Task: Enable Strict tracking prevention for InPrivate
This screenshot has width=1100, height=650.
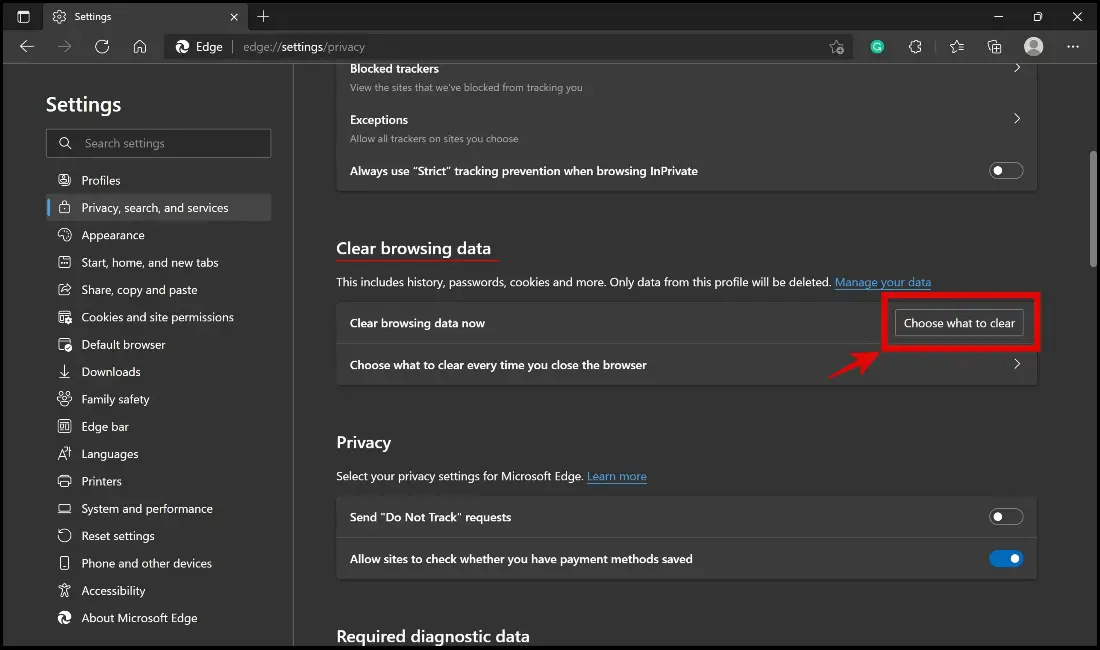Action: coord(1006,170)
